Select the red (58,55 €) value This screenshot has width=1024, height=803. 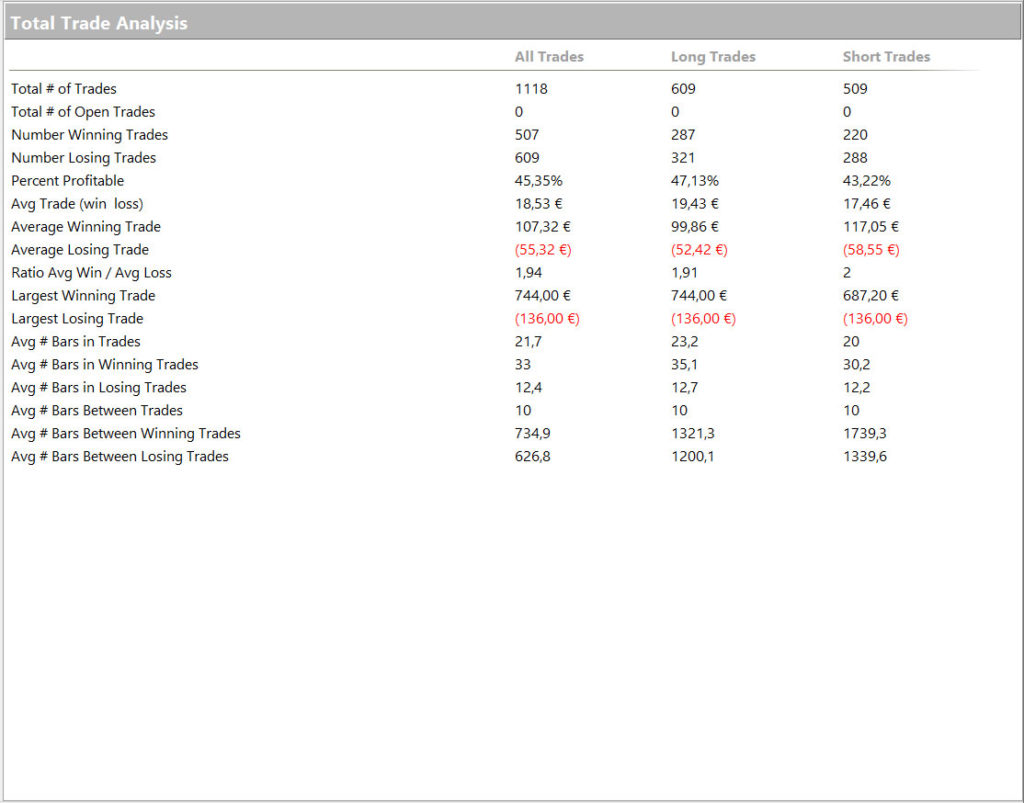[871, 250]
